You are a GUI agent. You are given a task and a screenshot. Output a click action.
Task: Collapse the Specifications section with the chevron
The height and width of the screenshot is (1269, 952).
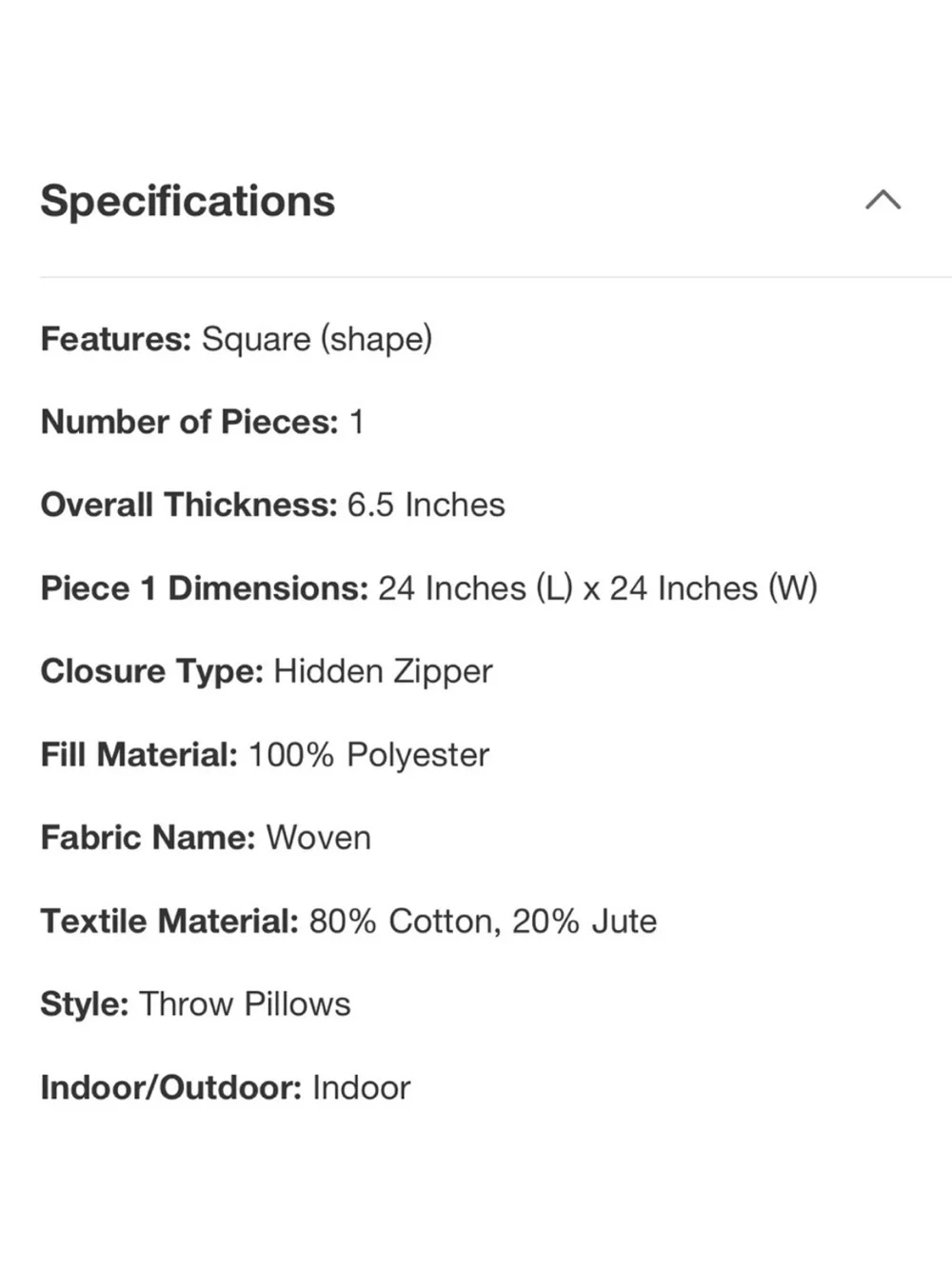pos(883,200)
